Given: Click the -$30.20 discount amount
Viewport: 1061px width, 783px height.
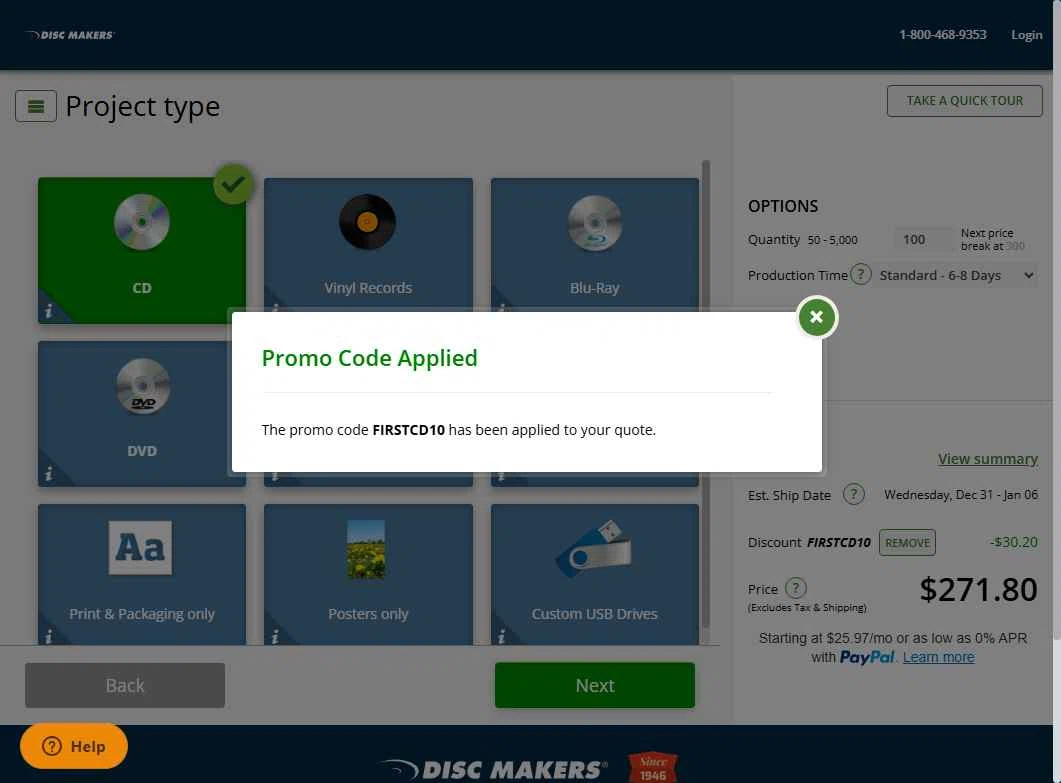Looking at the screenshot, I should point(1014,542).
